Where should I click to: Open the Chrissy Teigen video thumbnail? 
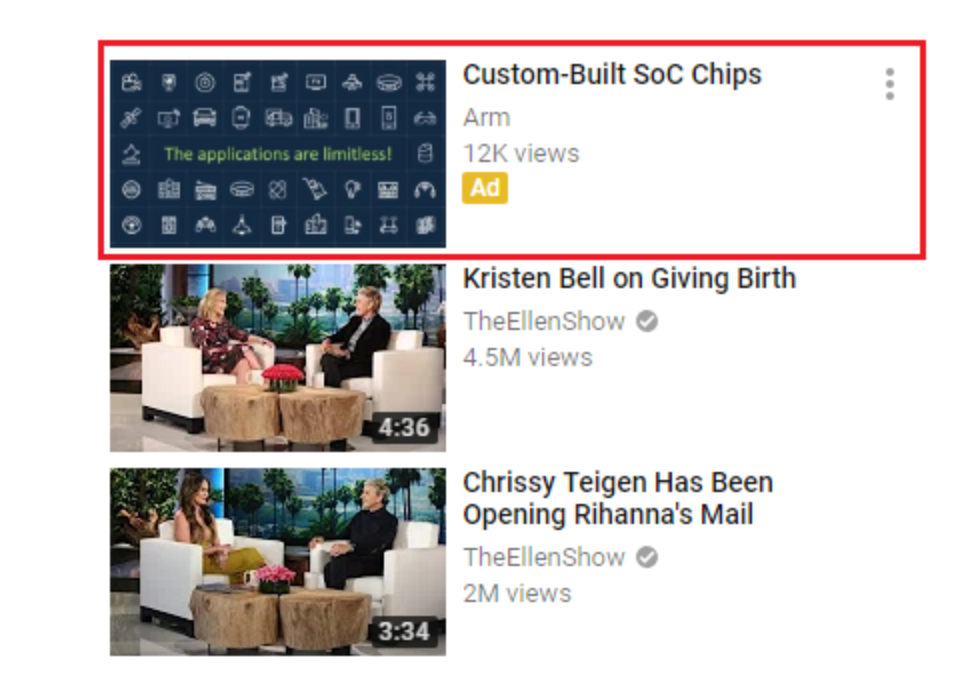[x=278, y=562]
